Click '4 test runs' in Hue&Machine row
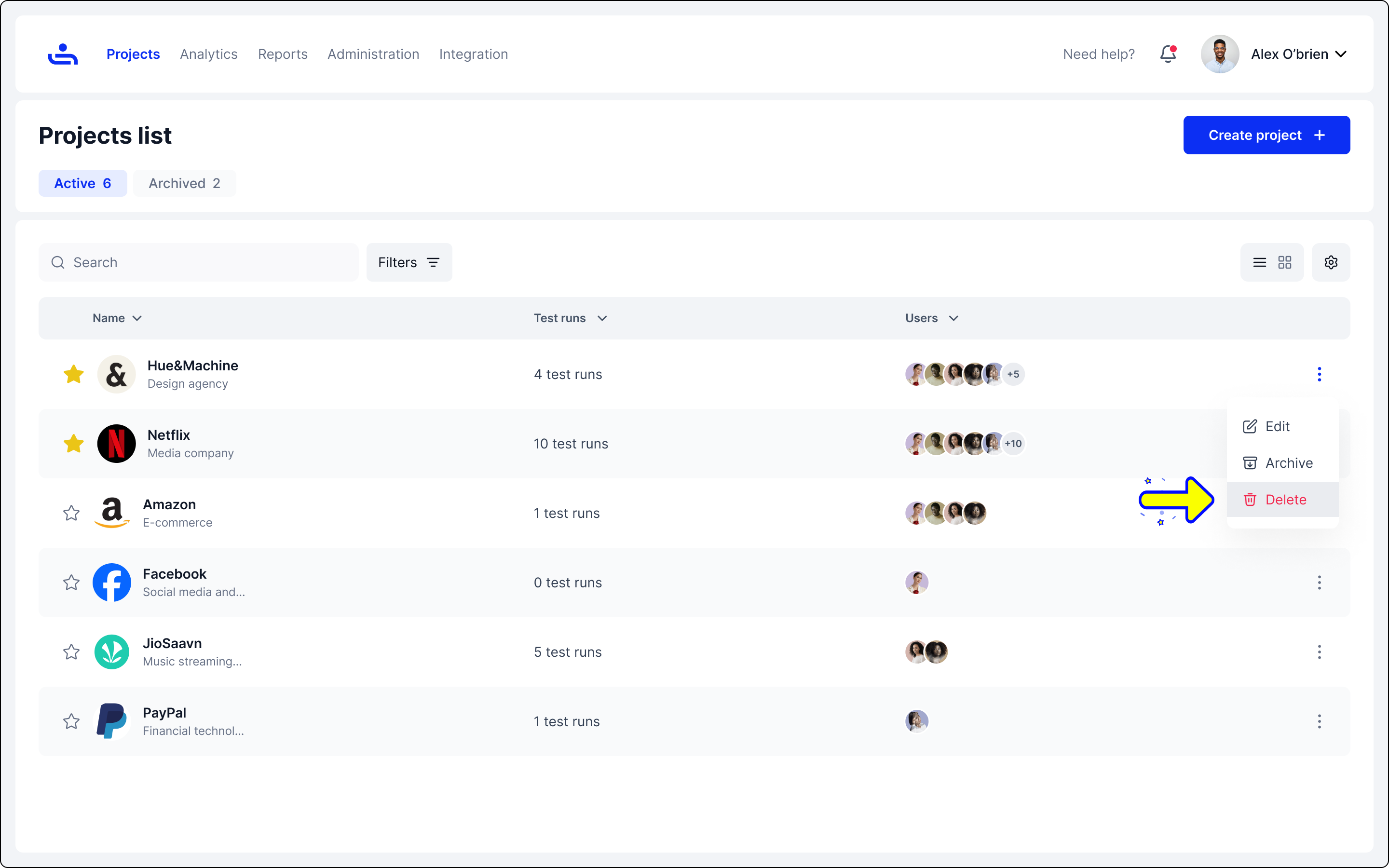The image size is (1389, 868). coord(568,374)
